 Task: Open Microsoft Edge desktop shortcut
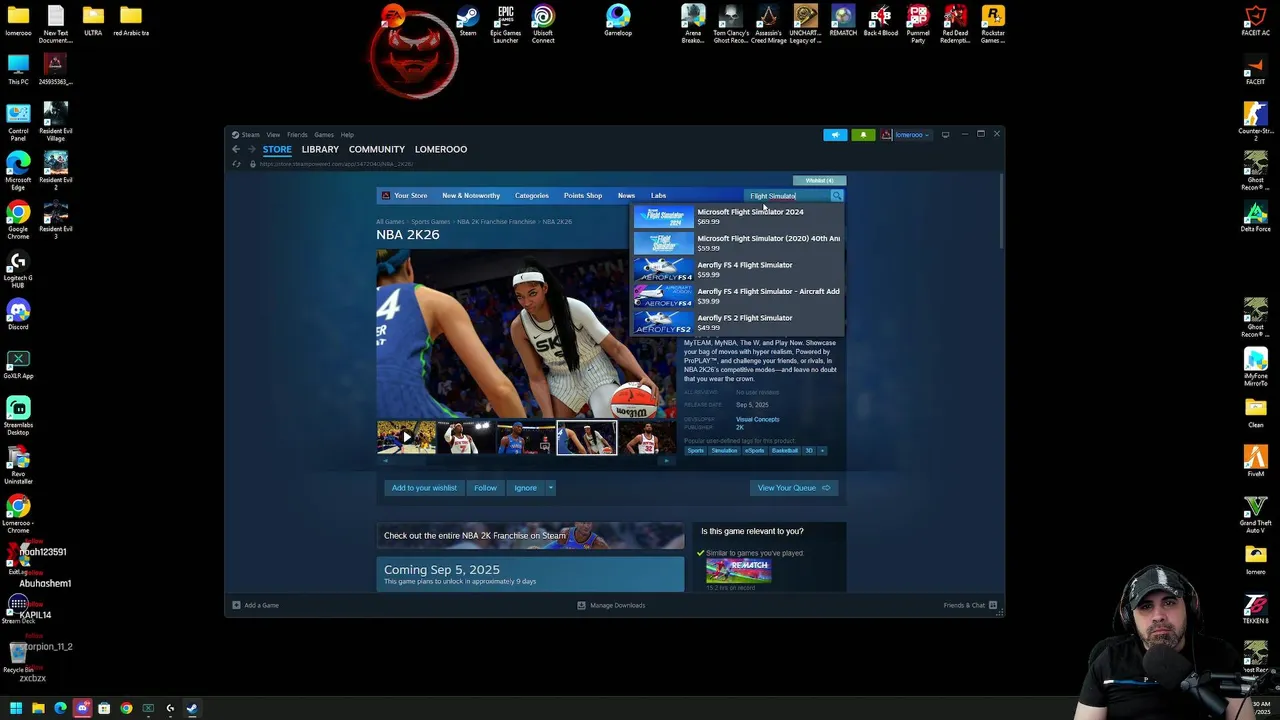coord(18,172)
